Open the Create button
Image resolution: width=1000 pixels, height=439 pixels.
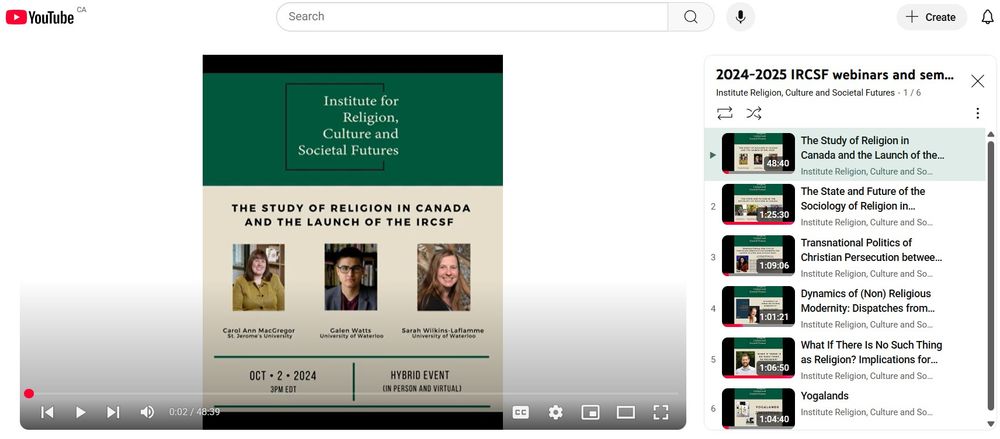tap(931, 17)
